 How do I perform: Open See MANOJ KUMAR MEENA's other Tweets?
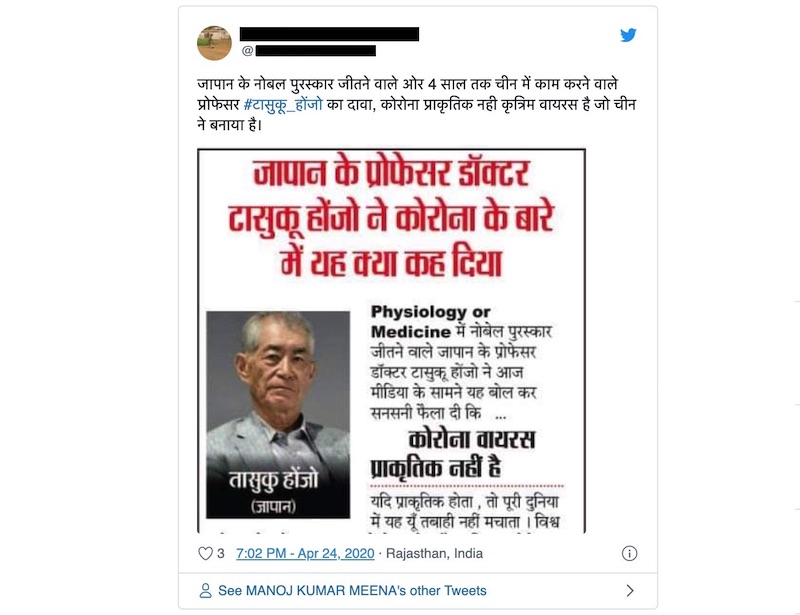(x=352, y=591)
